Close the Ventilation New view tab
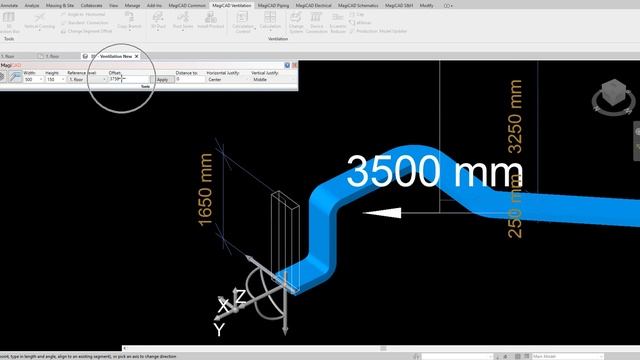Screen dimensions: 640x360 pos(136,56)
